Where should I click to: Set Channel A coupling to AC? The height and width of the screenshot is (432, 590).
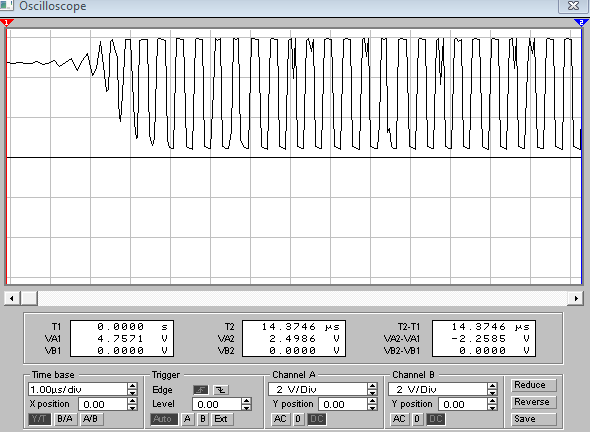[280, 419]
